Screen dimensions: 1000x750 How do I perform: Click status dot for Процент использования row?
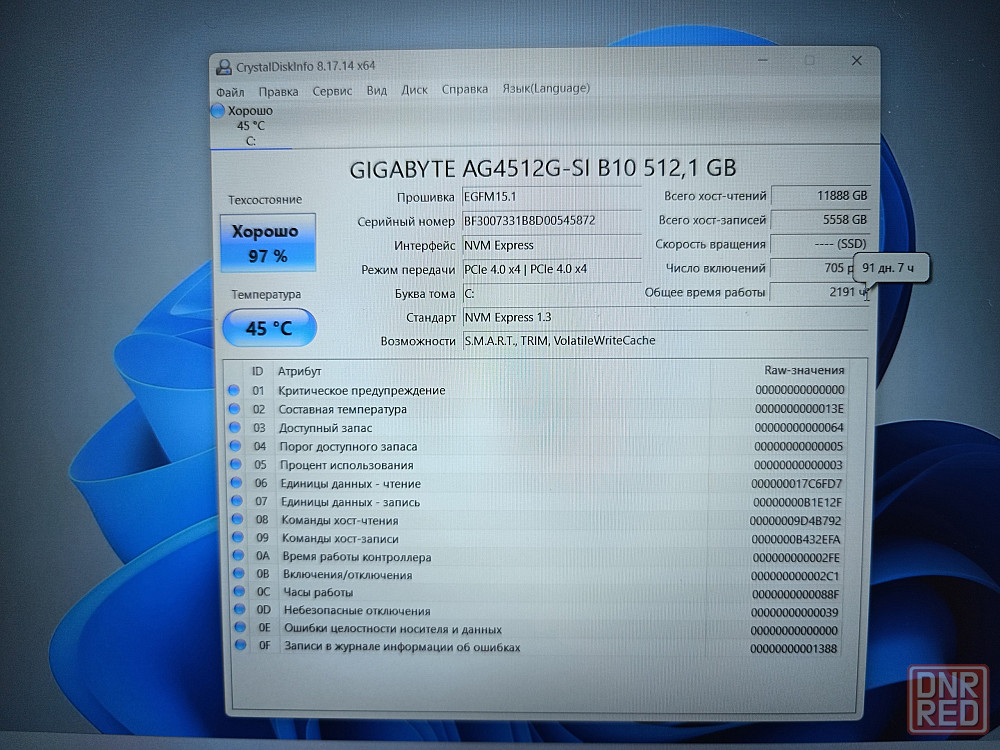click(235, 464)
